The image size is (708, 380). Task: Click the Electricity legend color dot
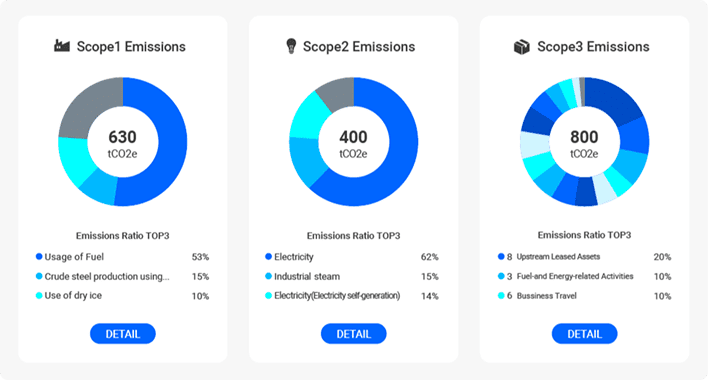pos(268,256)
